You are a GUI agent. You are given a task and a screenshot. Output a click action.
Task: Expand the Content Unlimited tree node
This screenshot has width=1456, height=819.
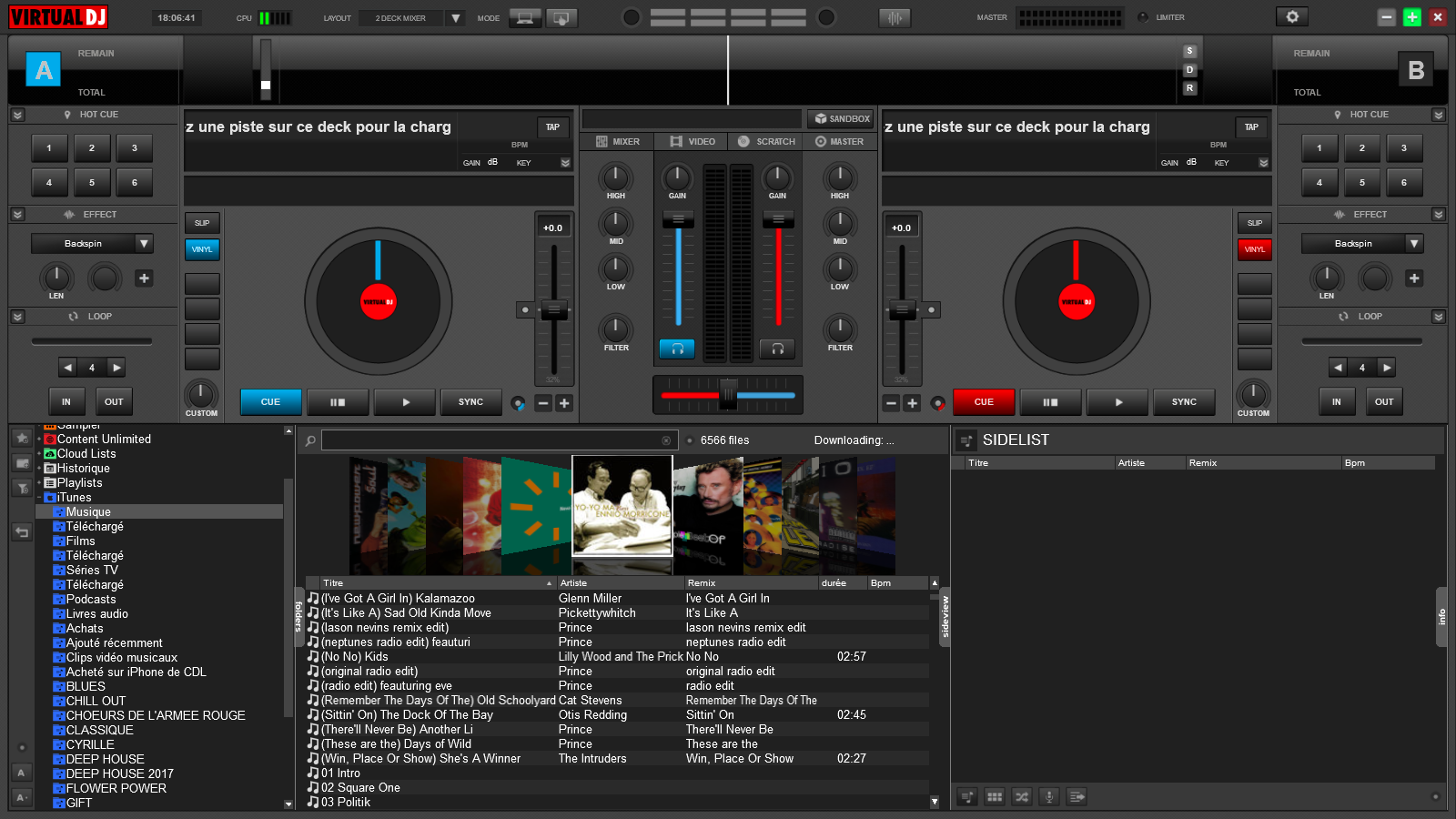point(39,440)
